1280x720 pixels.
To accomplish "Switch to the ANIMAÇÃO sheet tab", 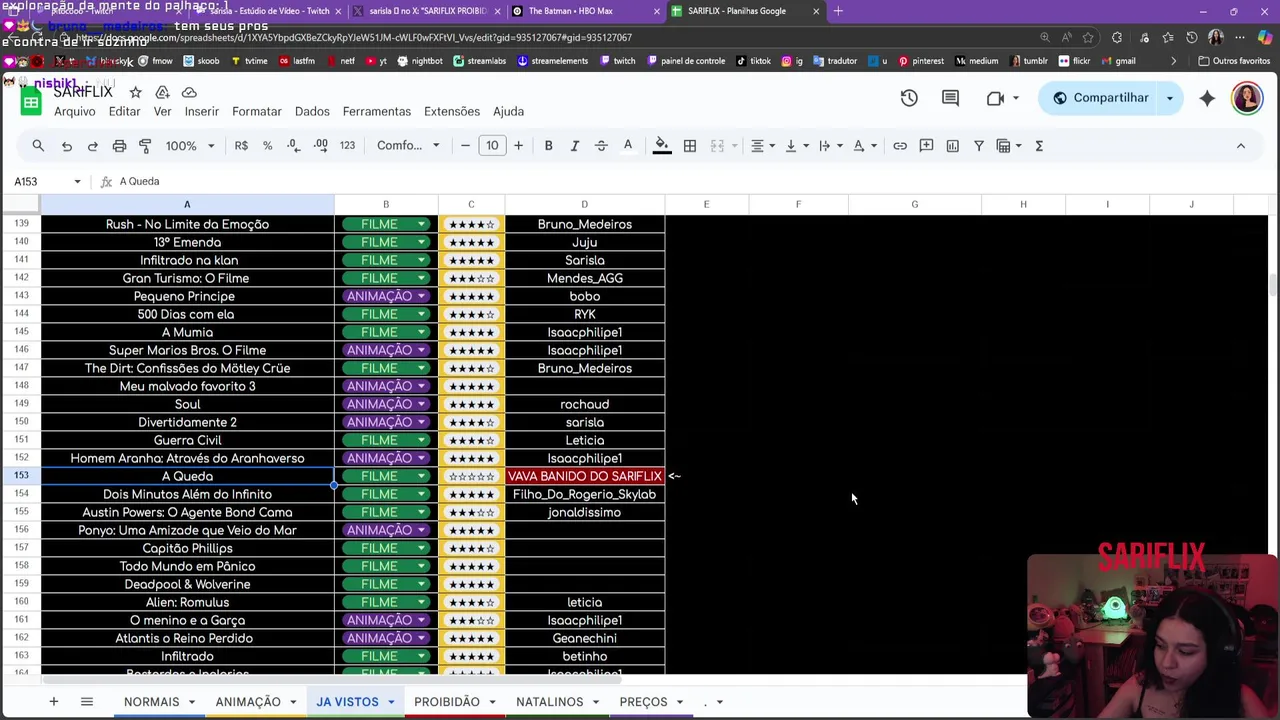I will click(x=248, y=702).
